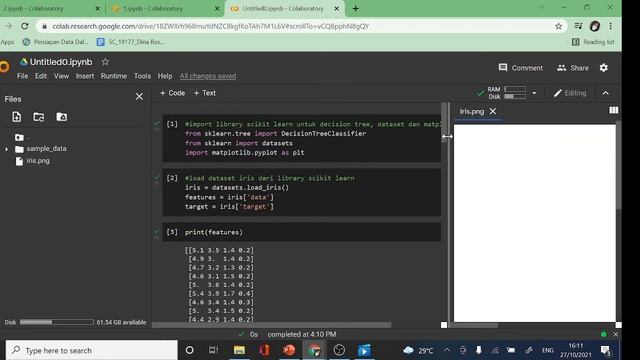
Task: Select the sample_data folder
Action: click(46, 149)
